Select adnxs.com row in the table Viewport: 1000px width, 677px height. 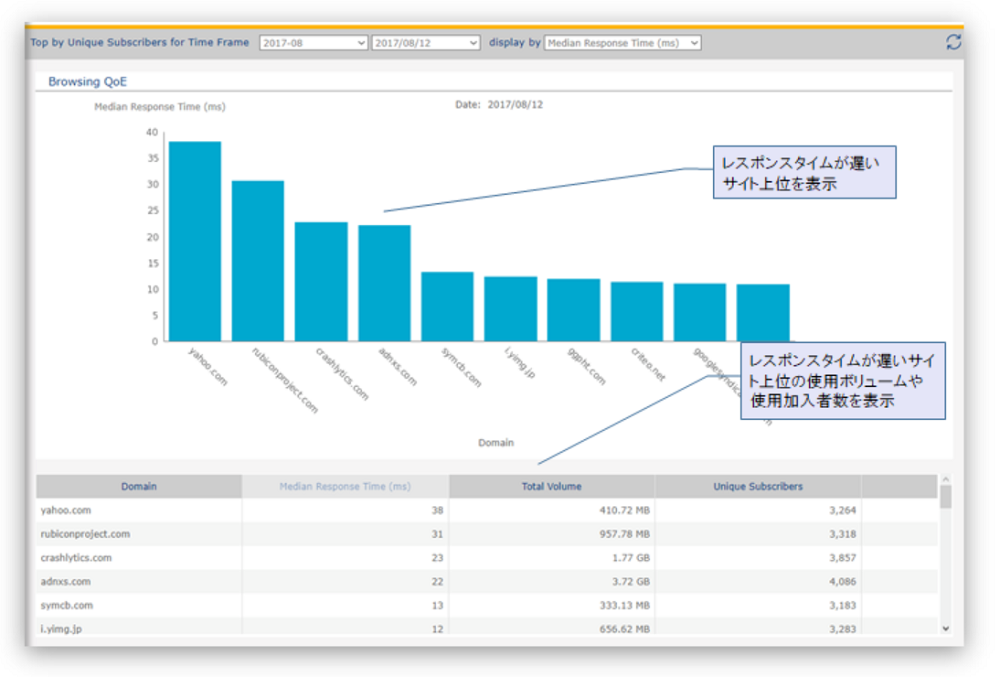pyautogui.click(x=487, y=581)
